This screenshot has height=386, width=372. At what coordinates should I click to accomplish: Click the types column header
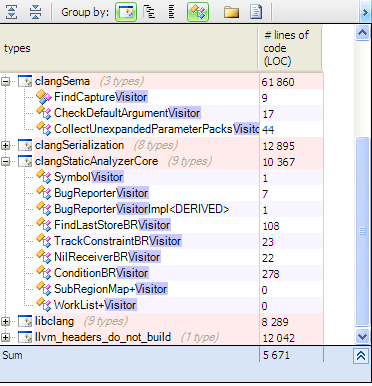(x=129, y=48)
